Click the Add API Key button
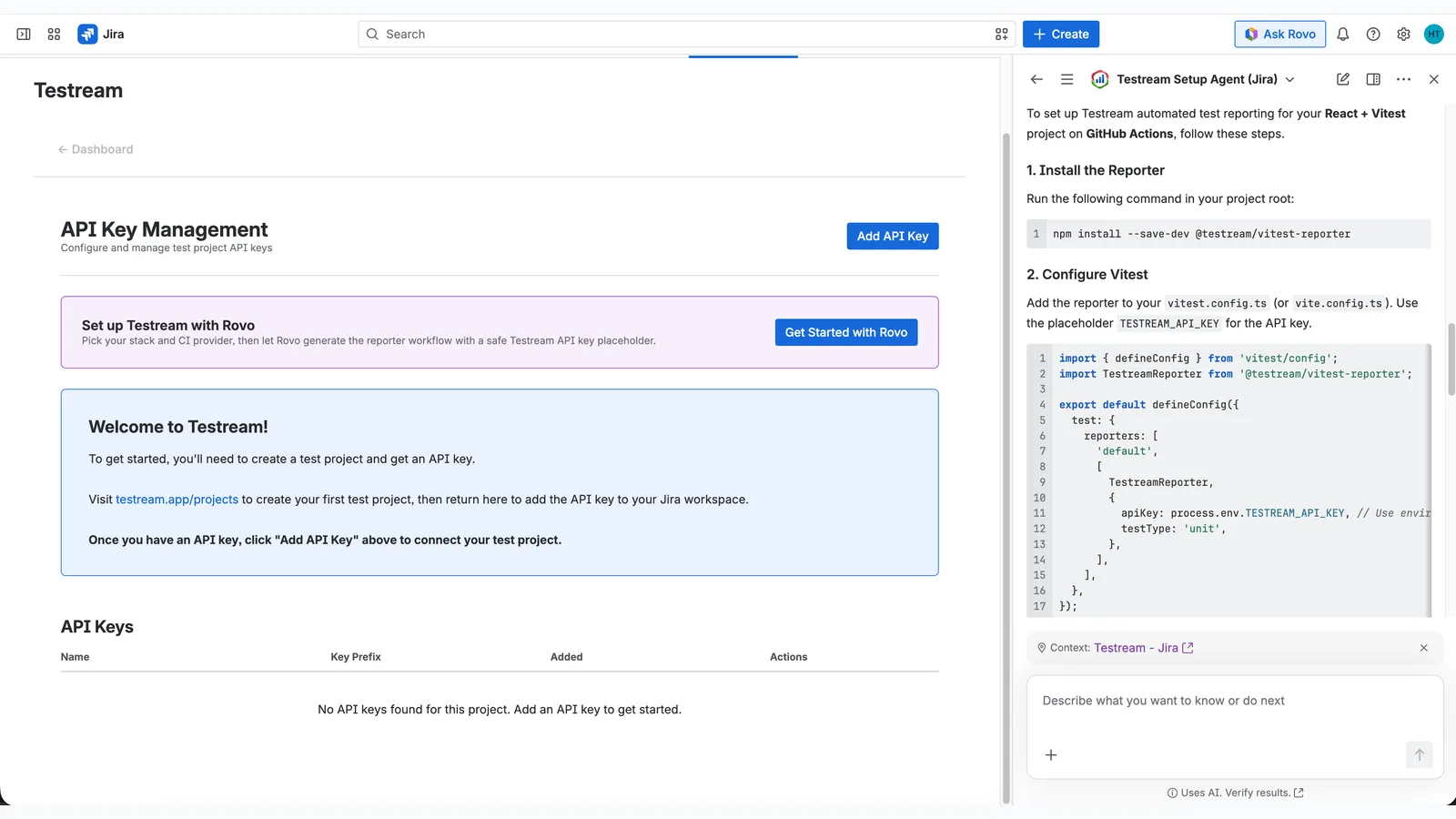Image resolution: width=1456 pixels, height=819 pixels. (x=893, y=237)
